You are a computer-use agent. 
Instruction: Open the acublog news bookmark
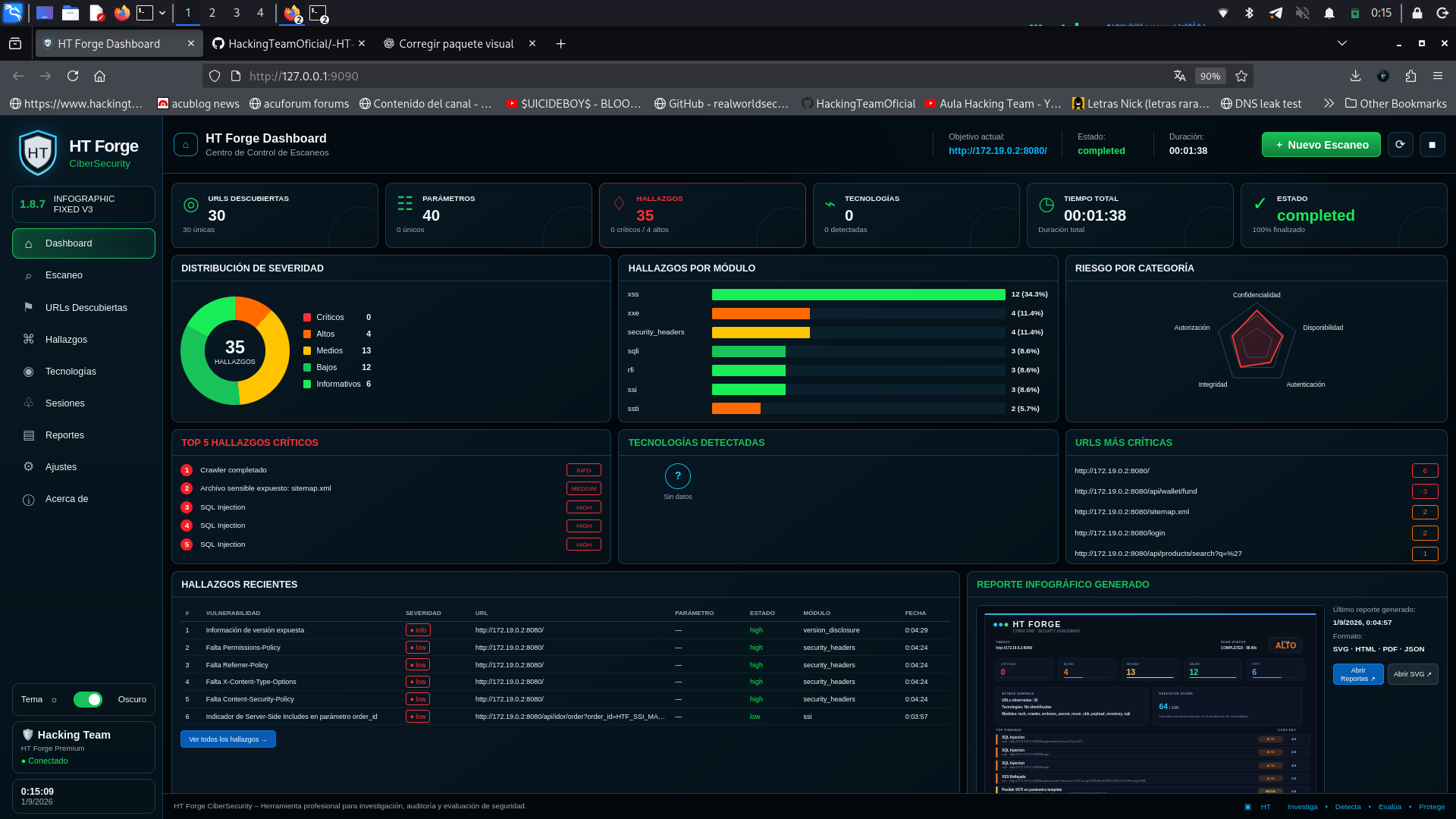coord(199,104)
